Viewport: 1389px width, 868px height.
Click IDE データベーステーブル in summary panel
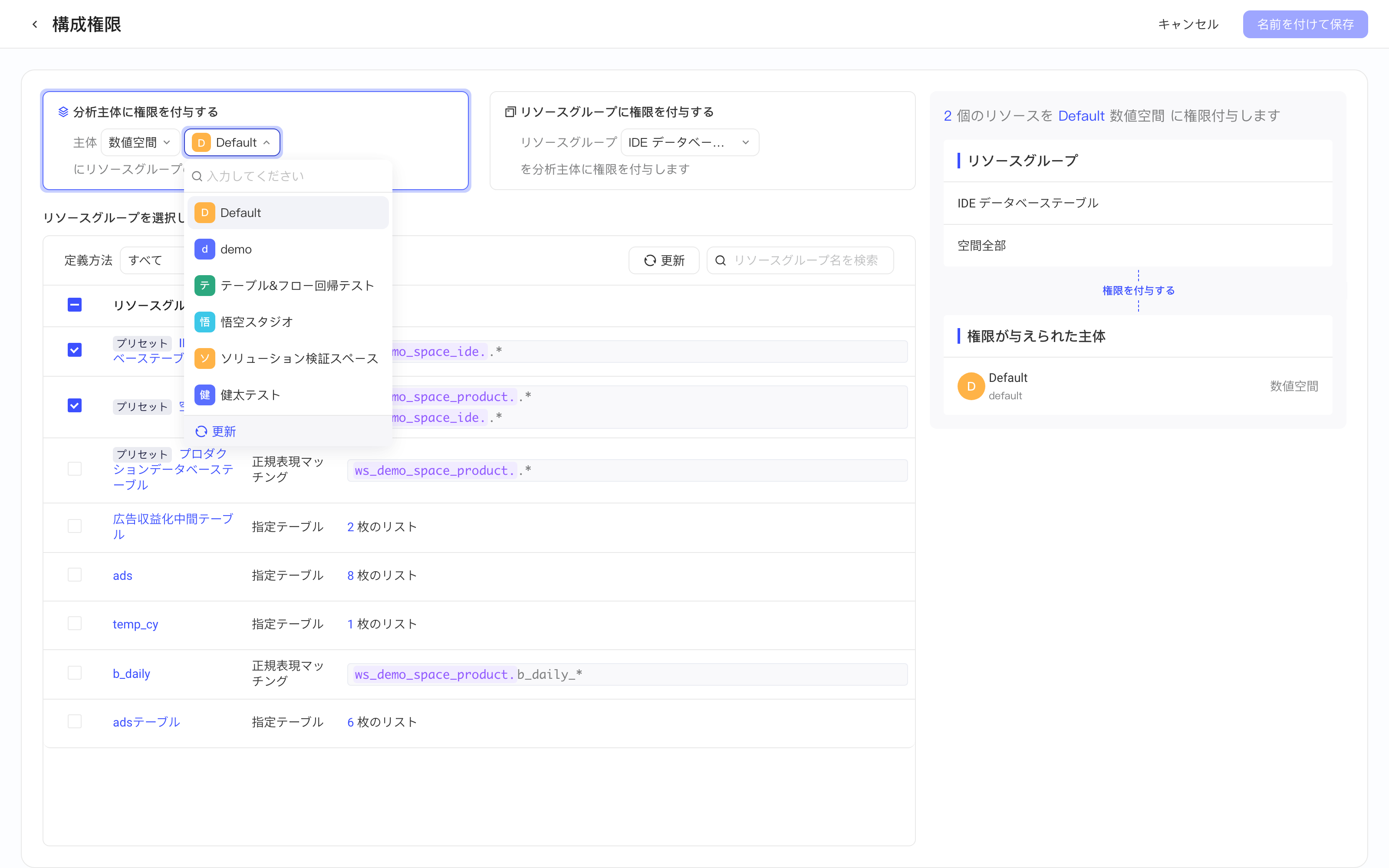pos(1027,203)
